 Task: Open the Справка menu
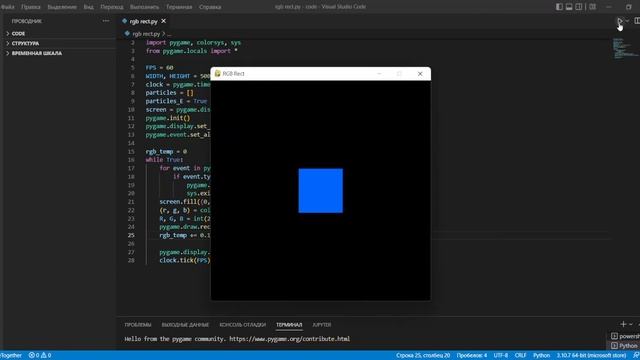point(210,7)
